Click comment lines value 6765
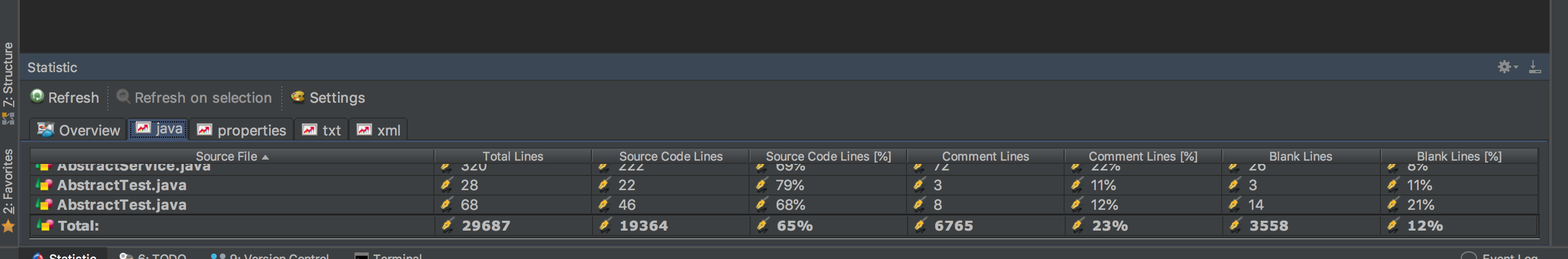 [953, 226]
